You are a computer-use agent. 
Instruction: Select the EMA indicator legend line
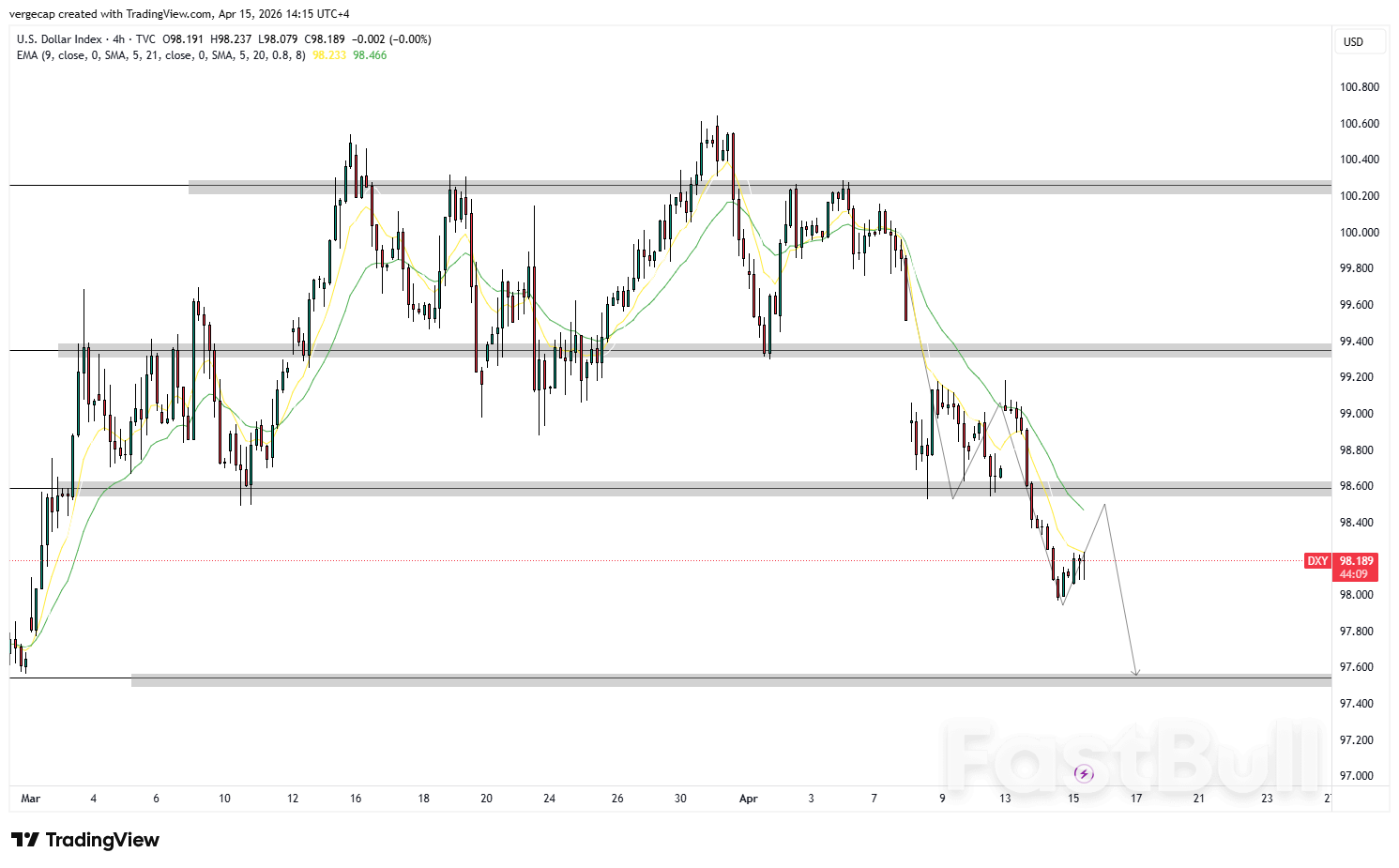click(x=160, y=55)
